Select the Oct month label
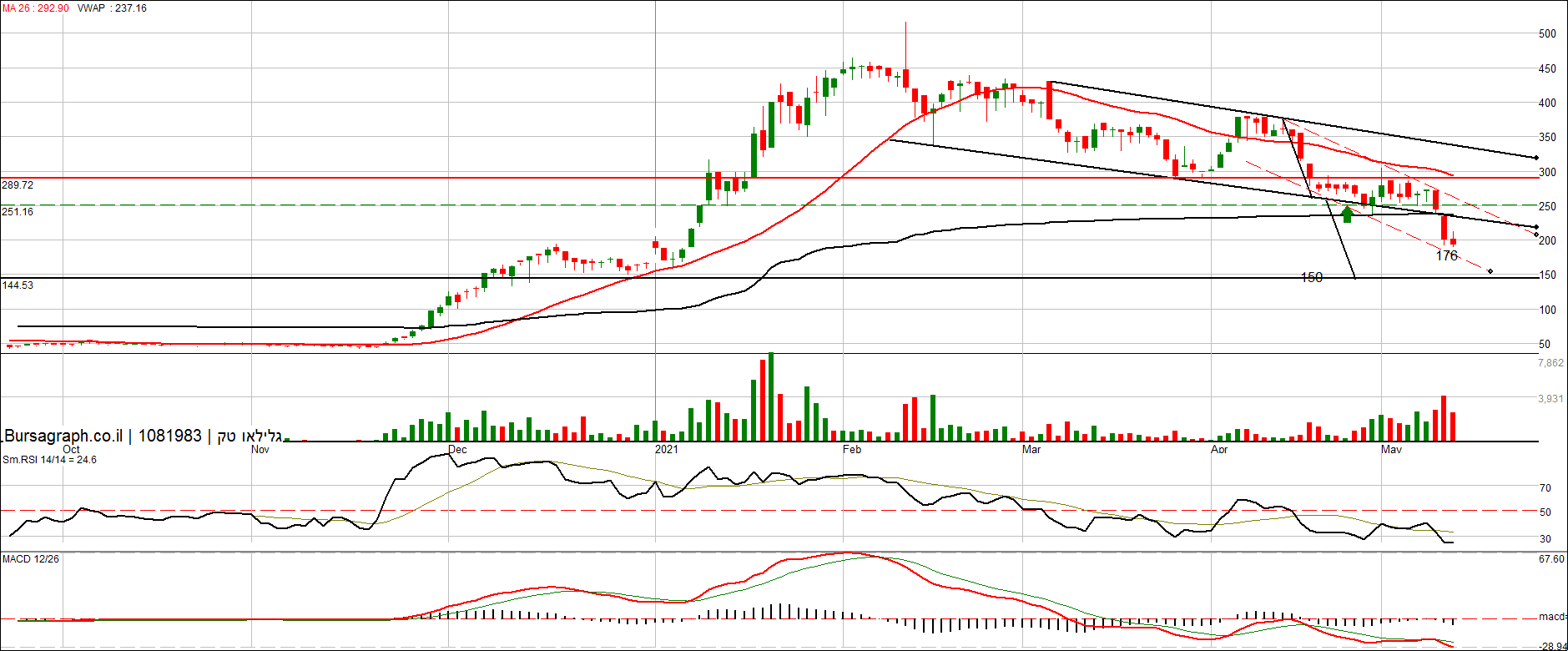Screen dimensions: 1568x651 point(71,450)
